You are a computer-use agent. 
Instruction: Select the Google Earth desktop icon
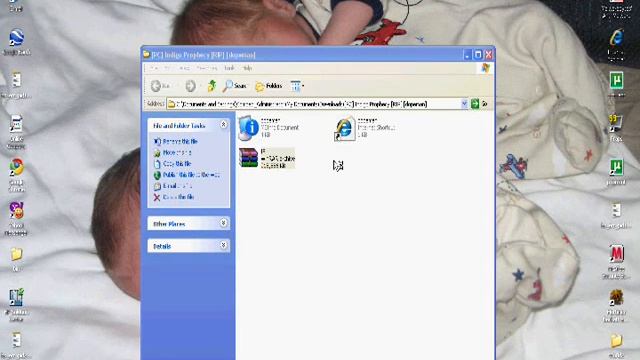point(16,42)
